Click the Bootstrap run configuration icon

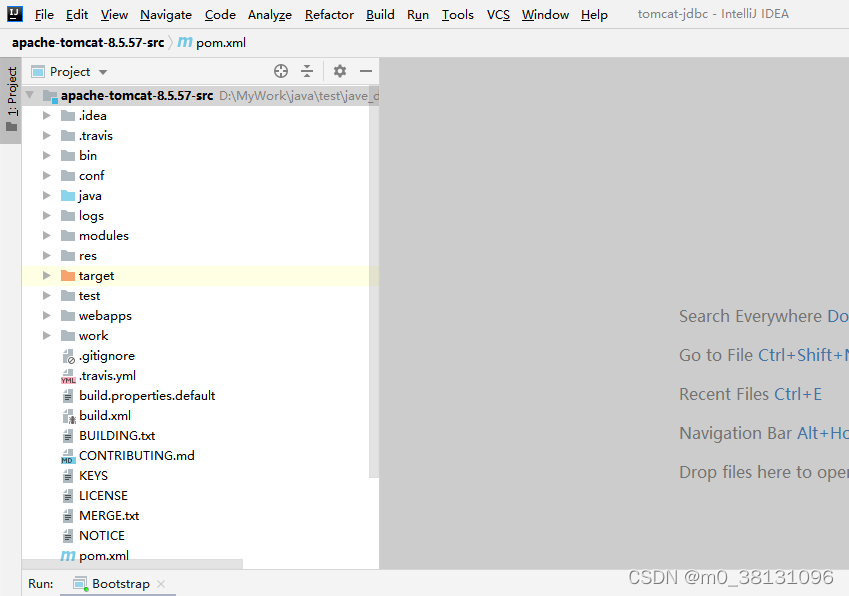[x=81, y=584]
